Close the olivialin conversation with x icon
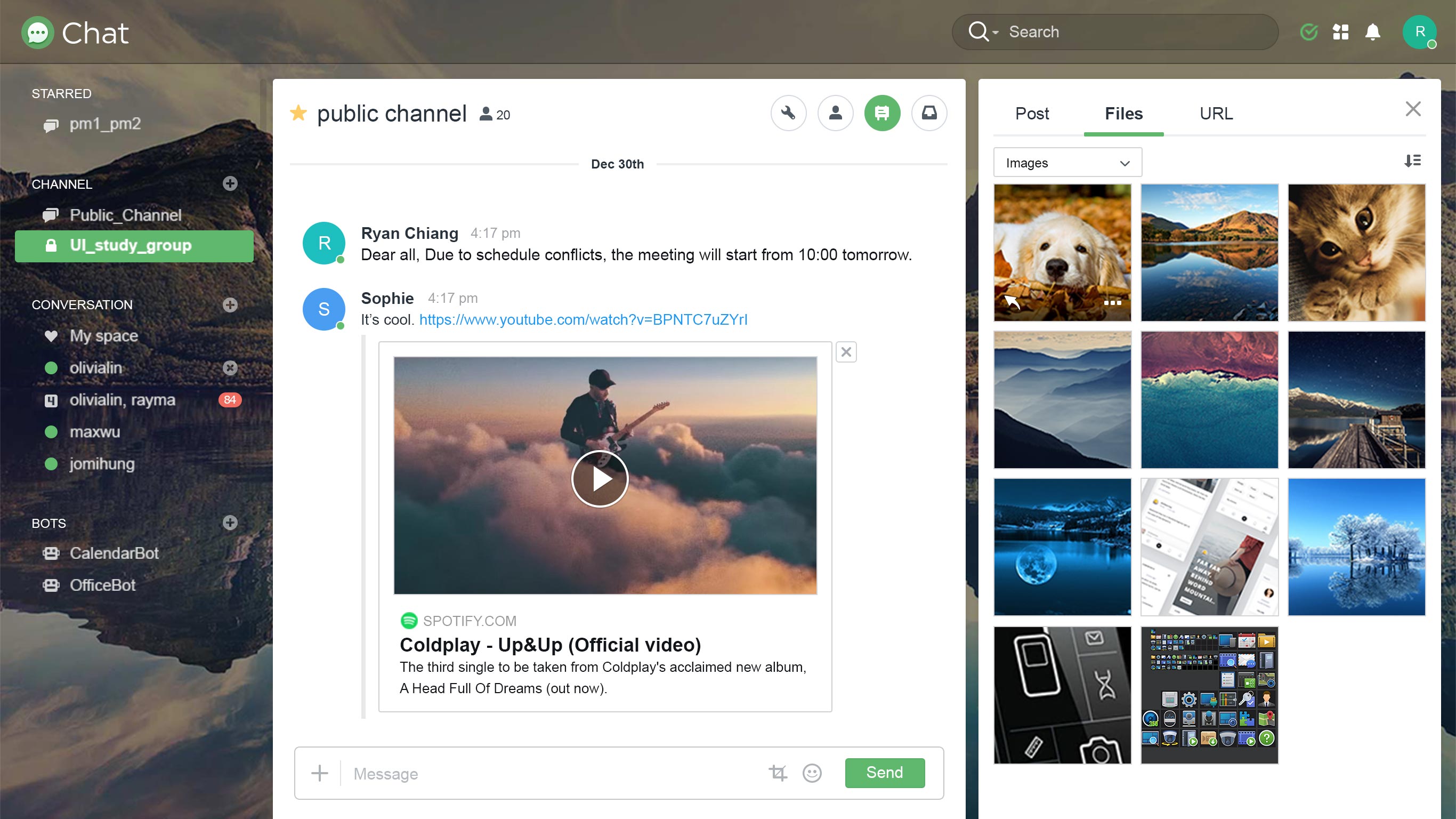Image resolution: width=1456 pixels, height=819 pixels. coord(230,368)
